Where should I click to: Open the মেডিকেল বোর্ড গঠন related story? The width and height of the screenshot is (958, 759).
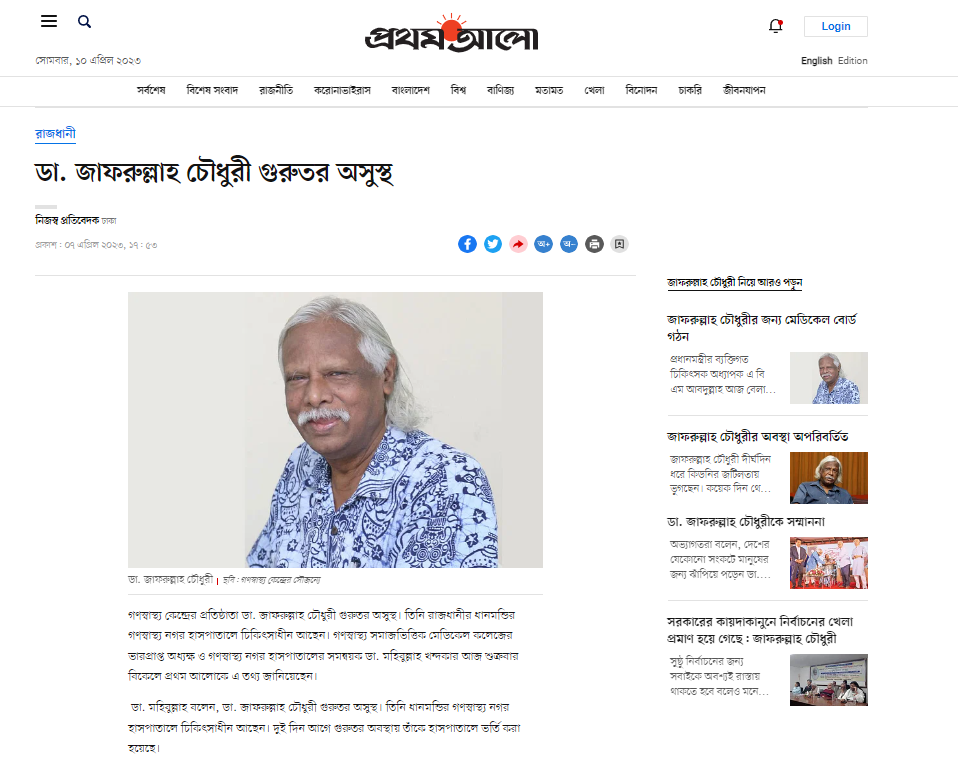[761, 328]
